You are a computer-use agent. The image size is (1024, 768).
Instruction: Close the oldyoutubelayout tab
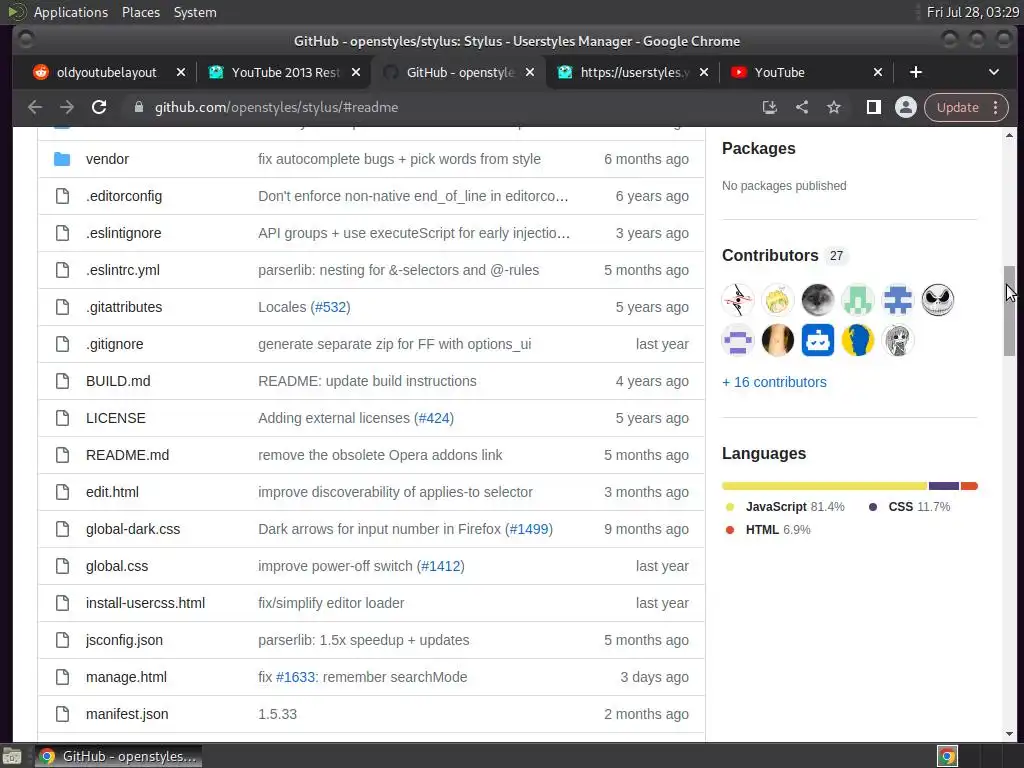pyautogui.click(x=181, y=72)
